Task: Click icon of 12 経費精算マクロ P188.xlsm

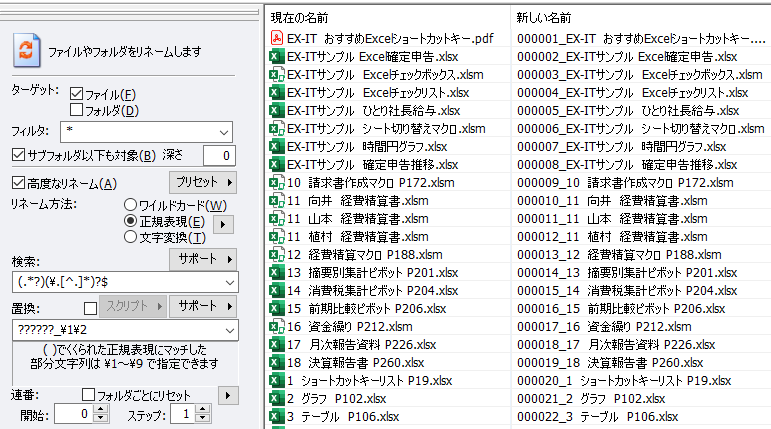Action: 277,254
